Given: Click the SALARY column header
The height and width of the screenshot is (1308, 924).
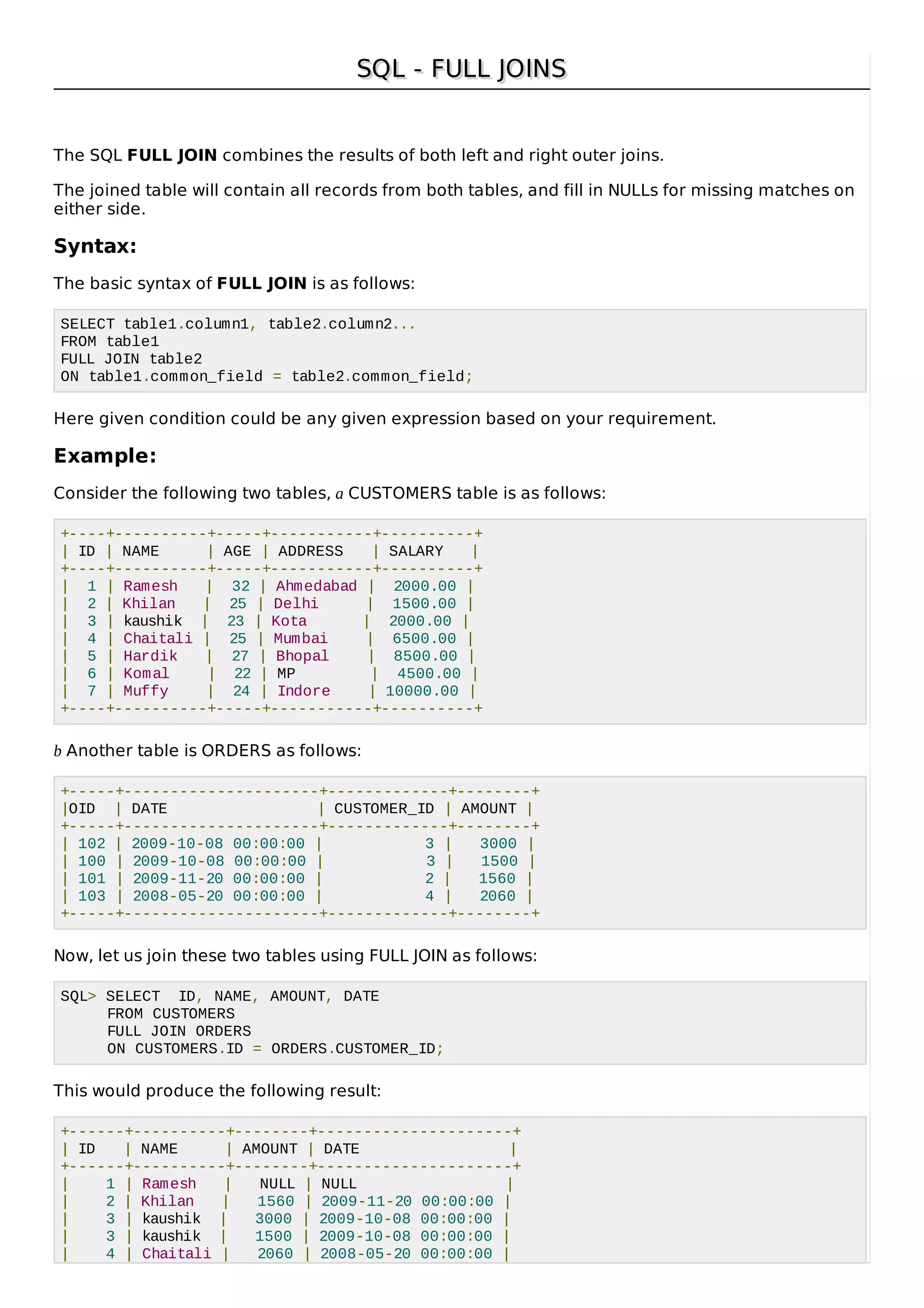Looking at the screenshot, I should 416,551.
